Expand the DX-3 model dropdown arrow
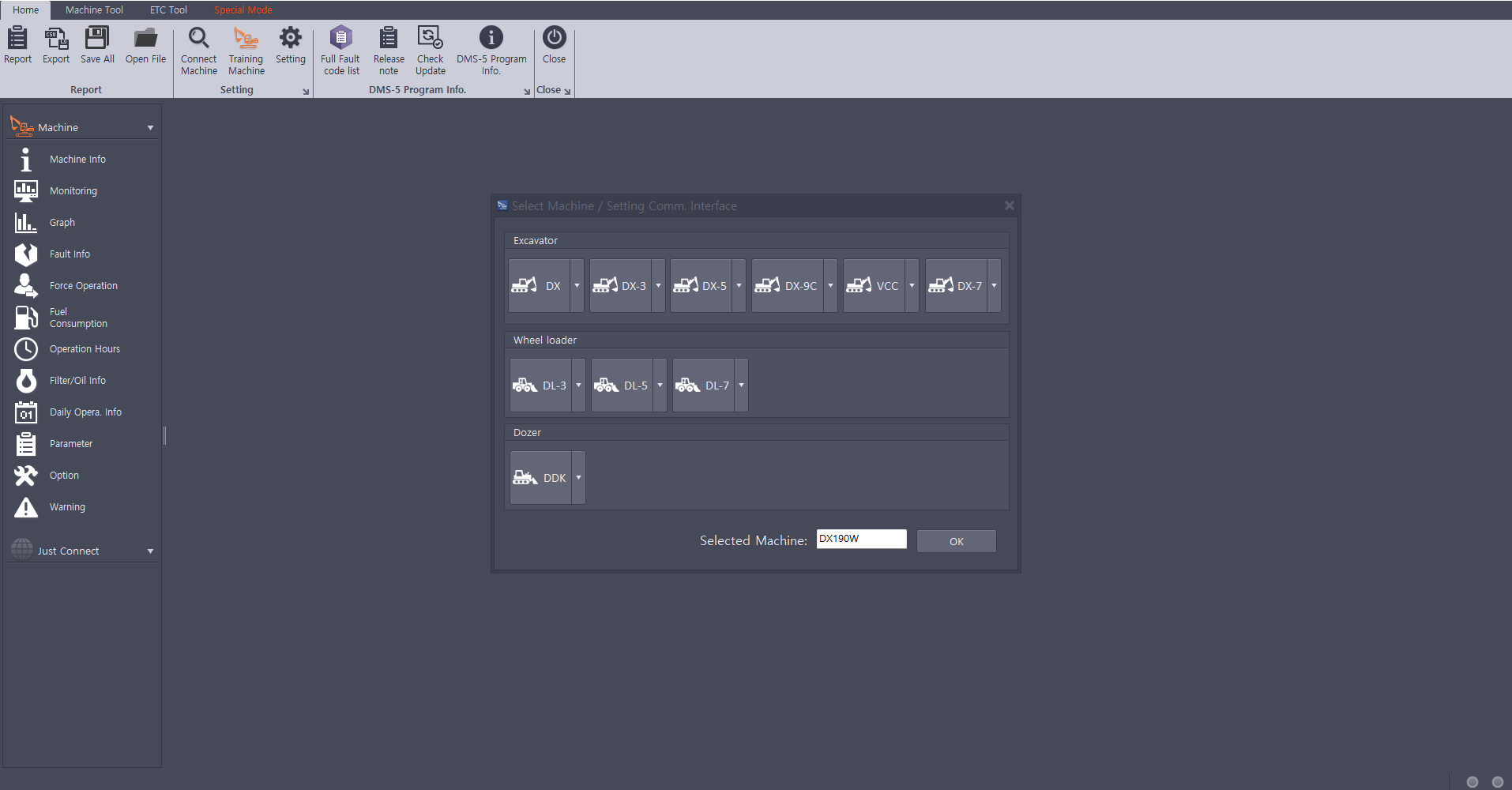 tap(659, 286)
